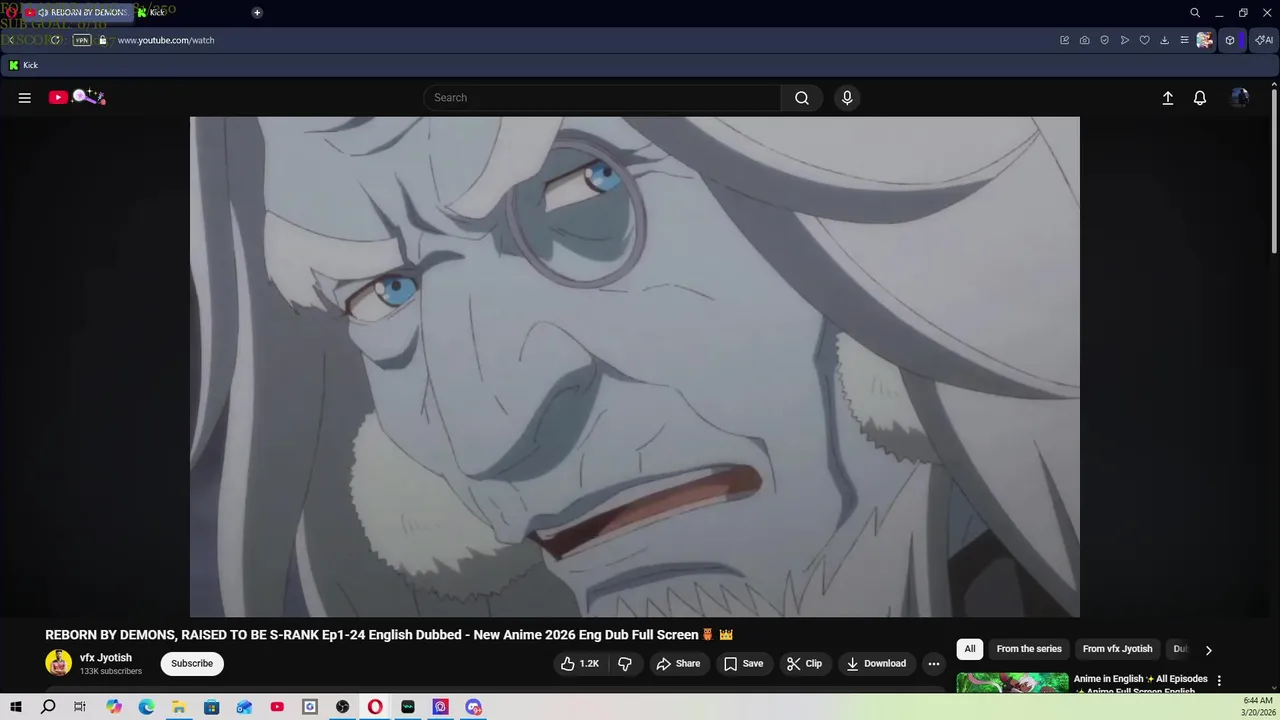The width and height of the screenshot is (1280, 720).
Task: Create a Clip from this video
Action: pyautogui.click(x=804, y=664)
